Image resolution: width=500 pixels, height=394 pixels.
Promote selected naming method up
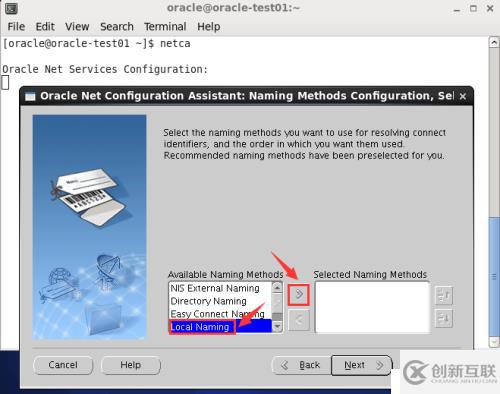pyautogui.click(x=444, y=296)
